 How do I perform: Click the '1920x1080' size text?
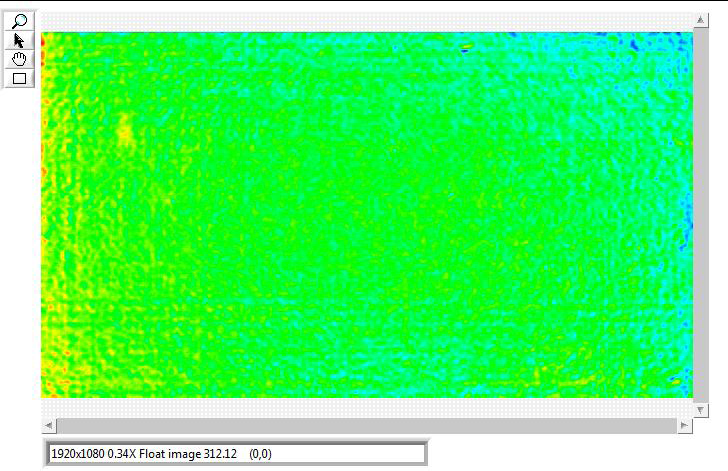tap(78, 454)
